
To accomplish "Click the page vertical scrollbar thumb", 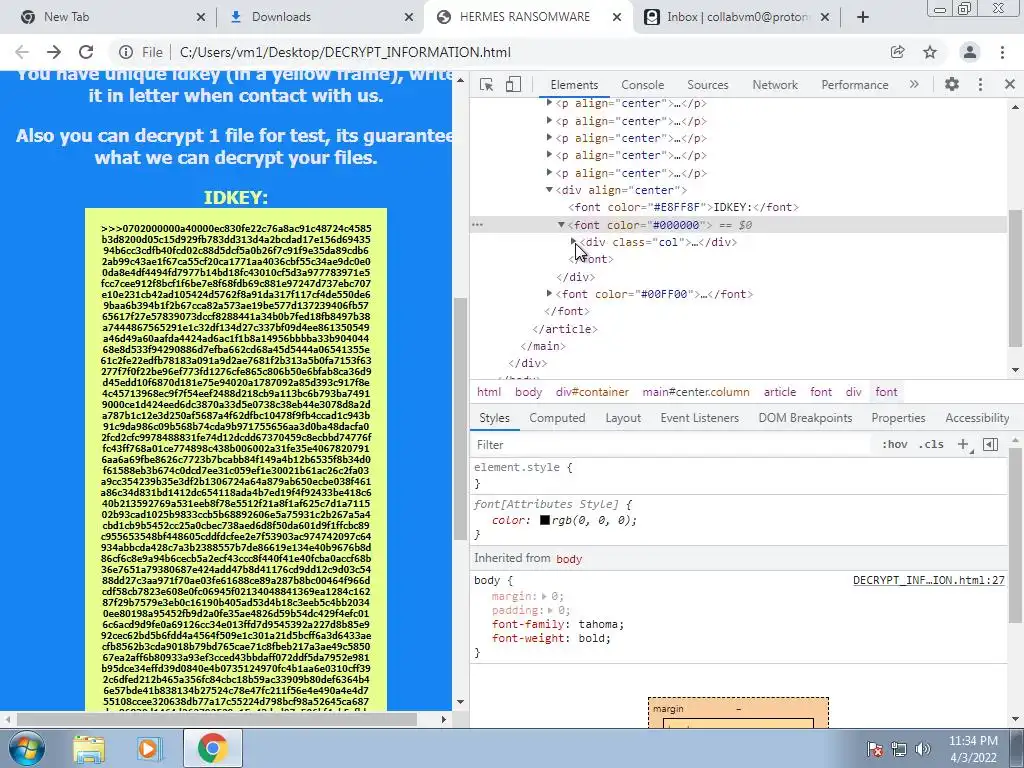I will (x=460, y=418).
